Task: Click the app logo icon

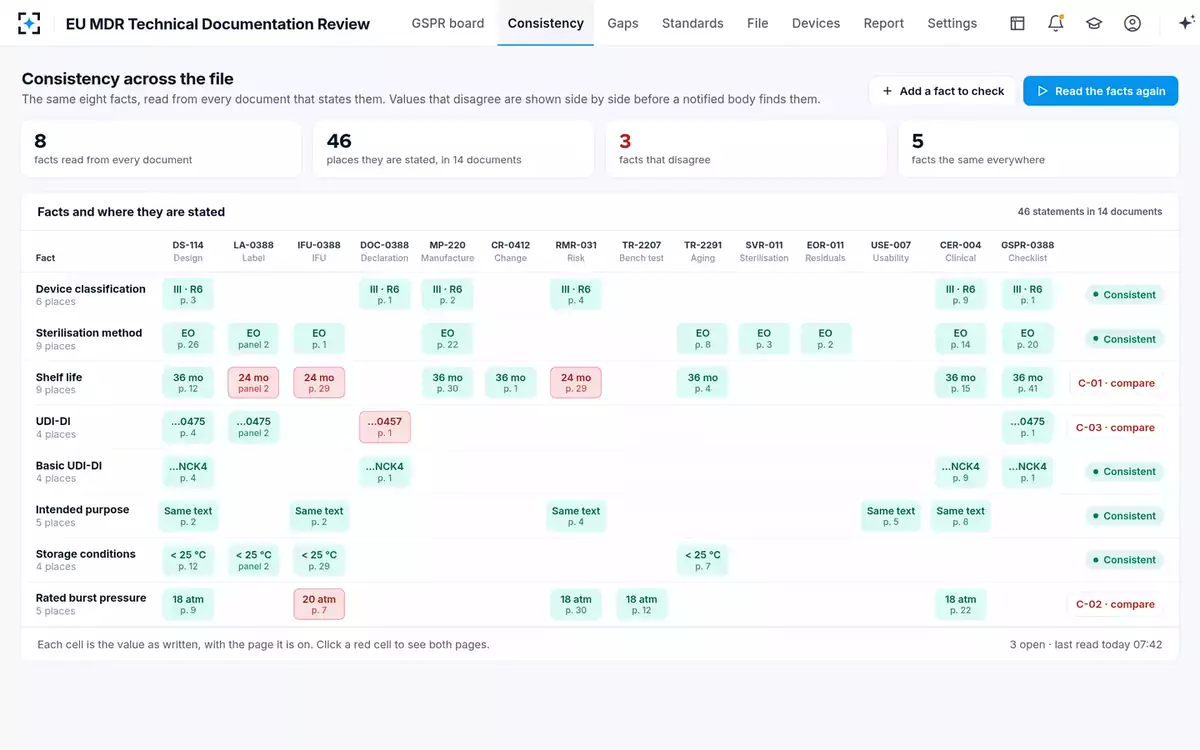Action: pos(30,23)
